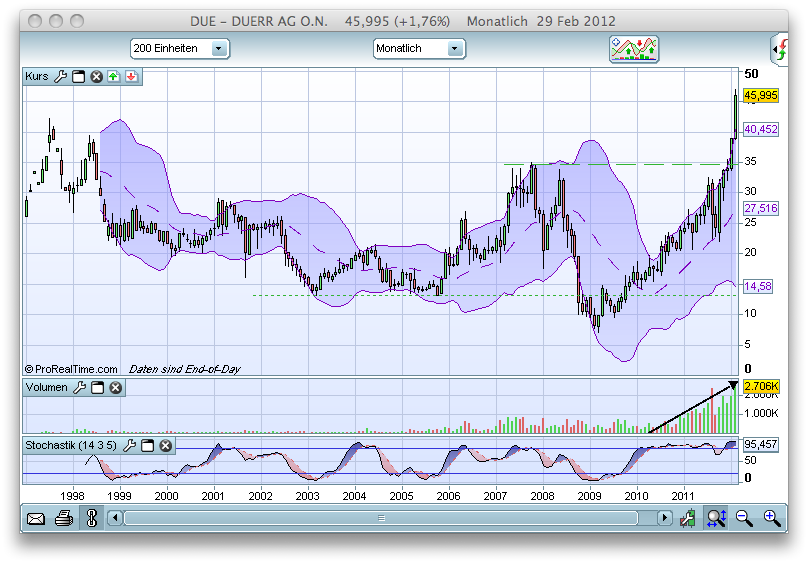
Task: Click the window title DUE - DUERR AG O.N.
Action: [x=259, y=21]
